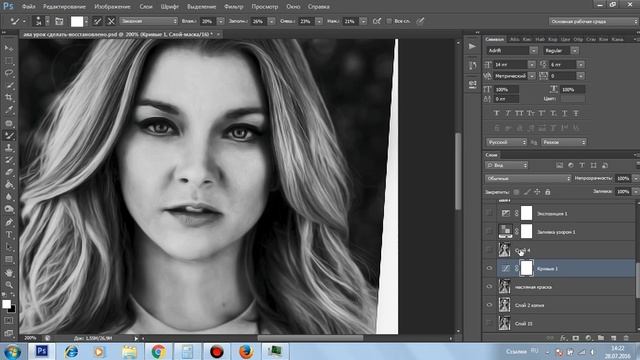Select the Dodge tool
Viewport: 640px width, 360px height.
click(x=9, y=209)
